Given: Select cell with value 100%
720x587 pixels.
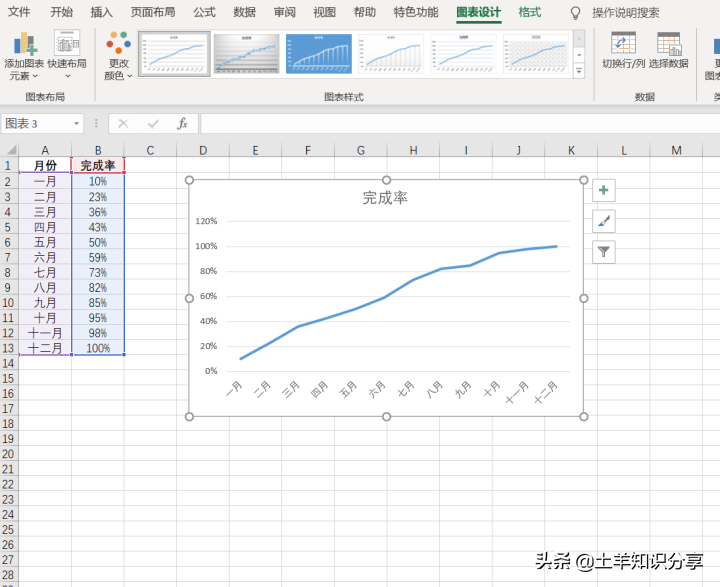Looking at the screenshot, I should [x=98, y=348].
